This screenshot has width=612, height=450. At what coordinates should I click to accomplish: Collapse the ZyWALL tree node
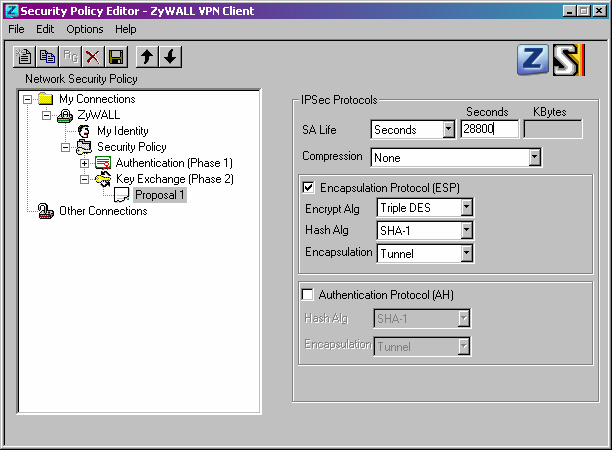[x=46, y=115]
